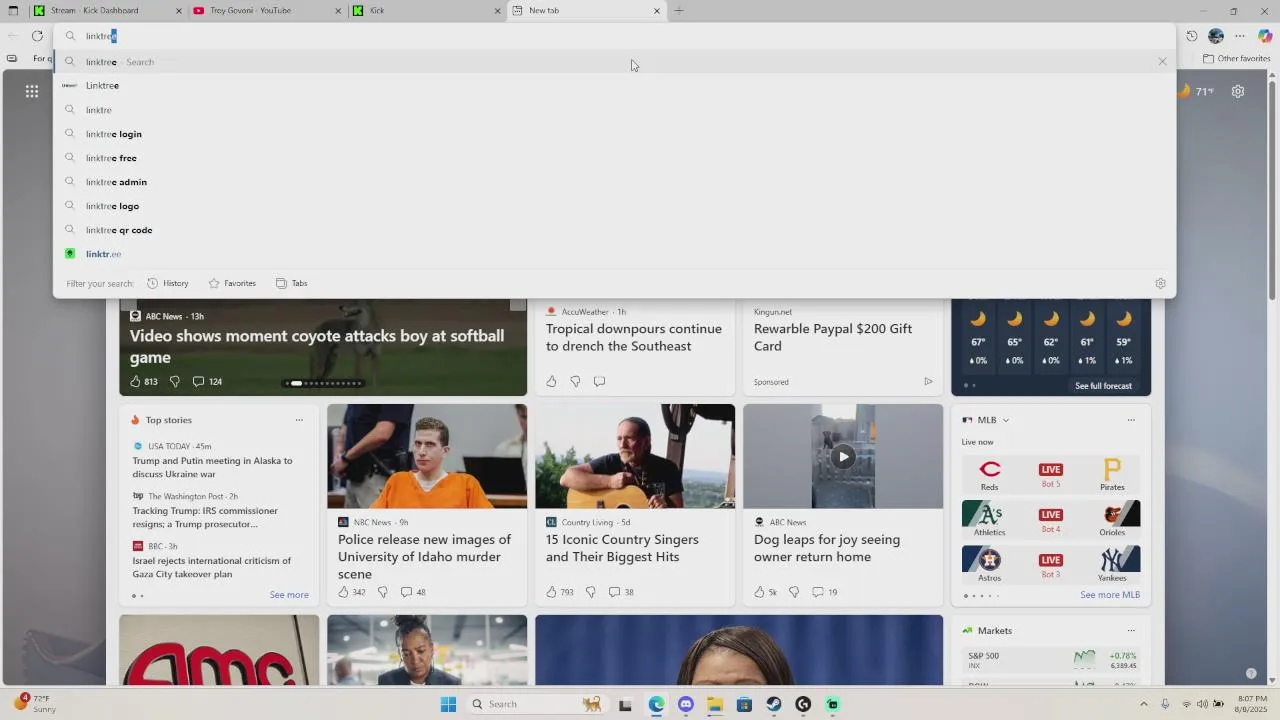Open clock and date in taskbar
The image size is (1280, 720).
pos(1252,704)
